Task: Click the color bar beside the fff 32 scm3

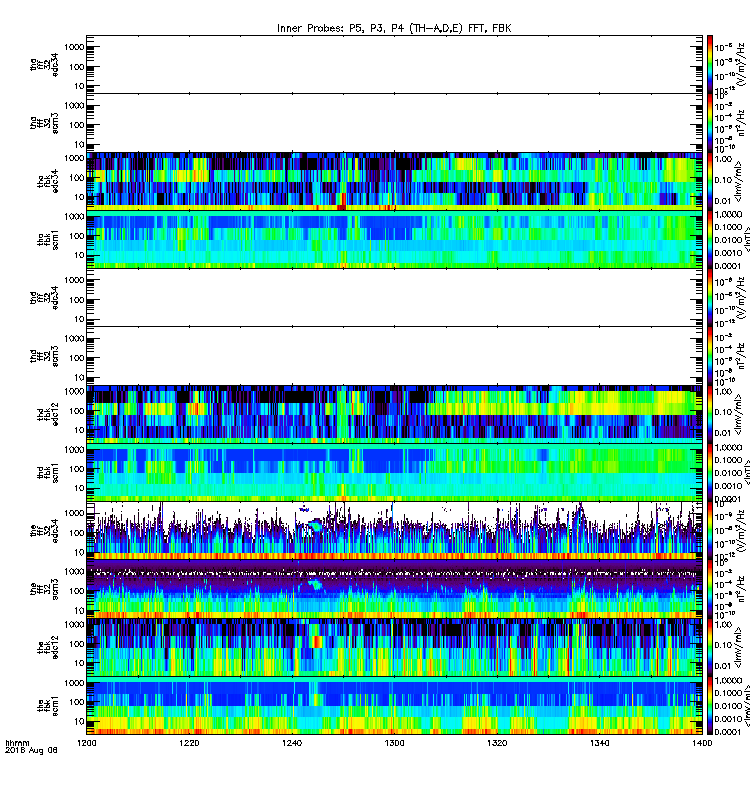Action: pyautogui.click(x=710, y=589)
